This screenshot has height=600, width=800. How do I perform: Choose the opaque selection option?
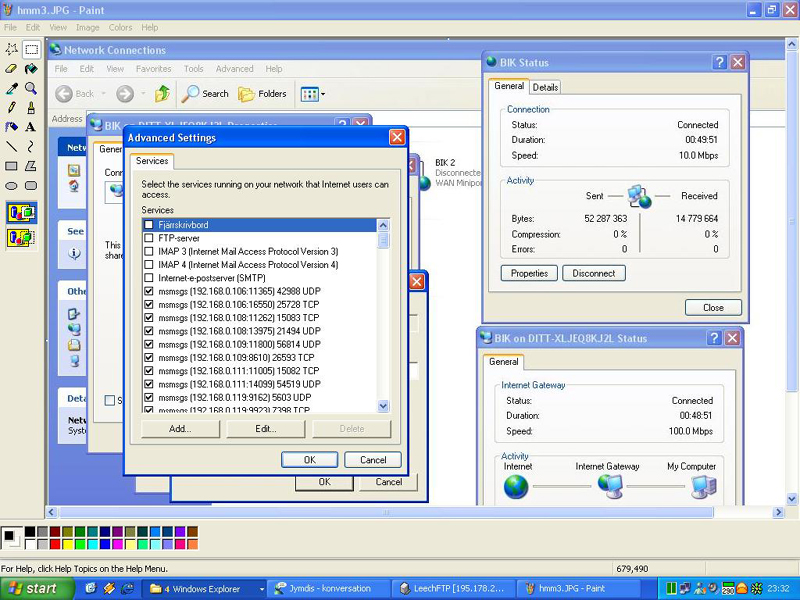pos(21,213)
